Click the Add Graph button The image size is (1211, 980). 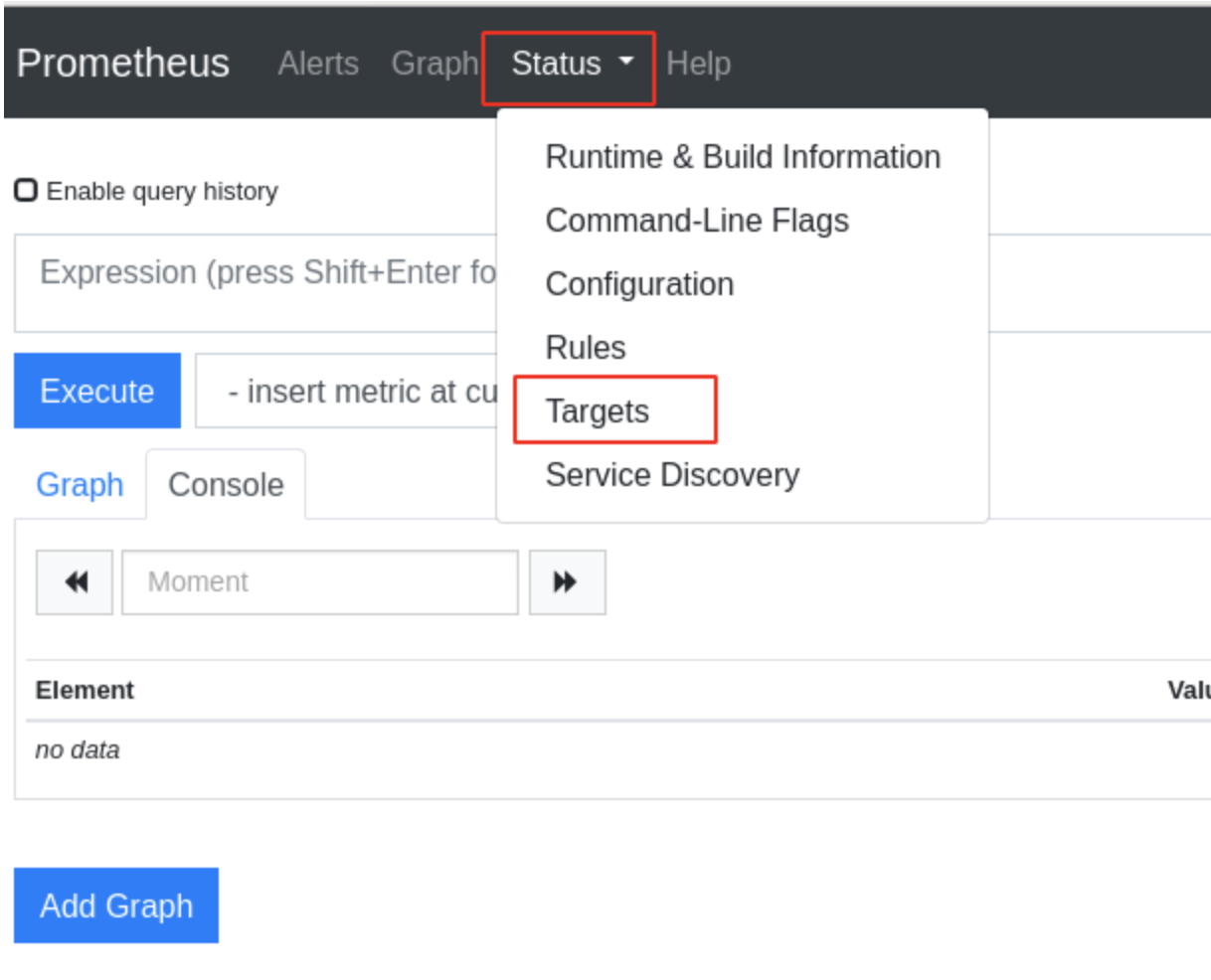point(116,905)
